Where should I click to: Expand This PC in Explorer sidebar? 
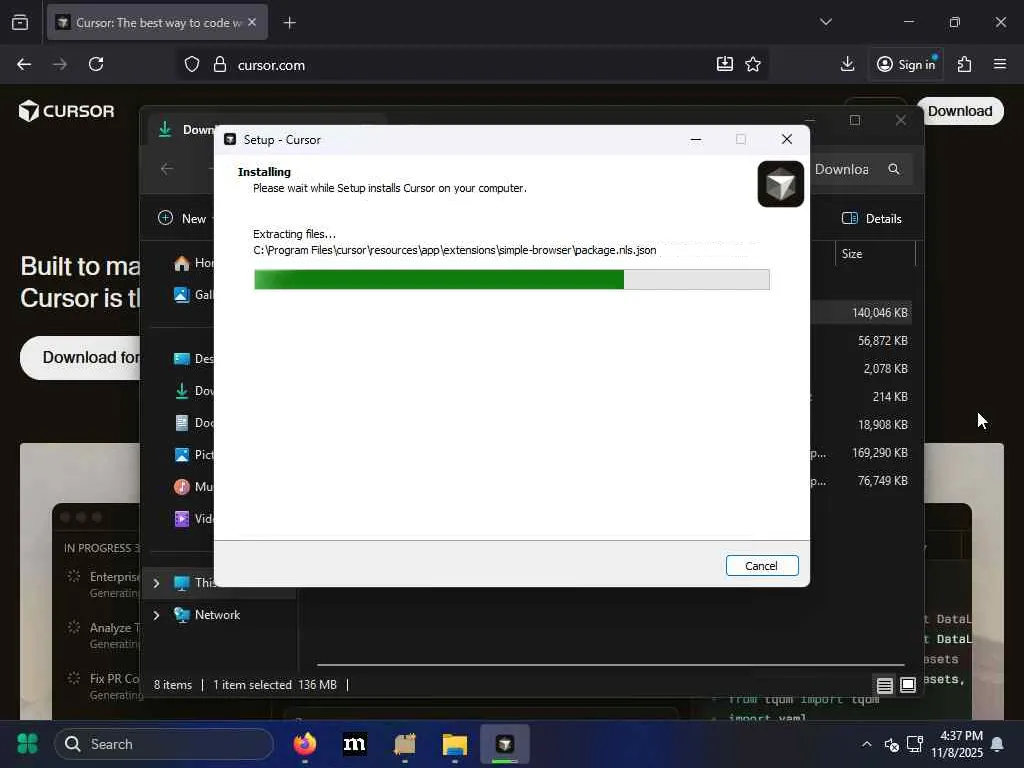click(156, 583)
